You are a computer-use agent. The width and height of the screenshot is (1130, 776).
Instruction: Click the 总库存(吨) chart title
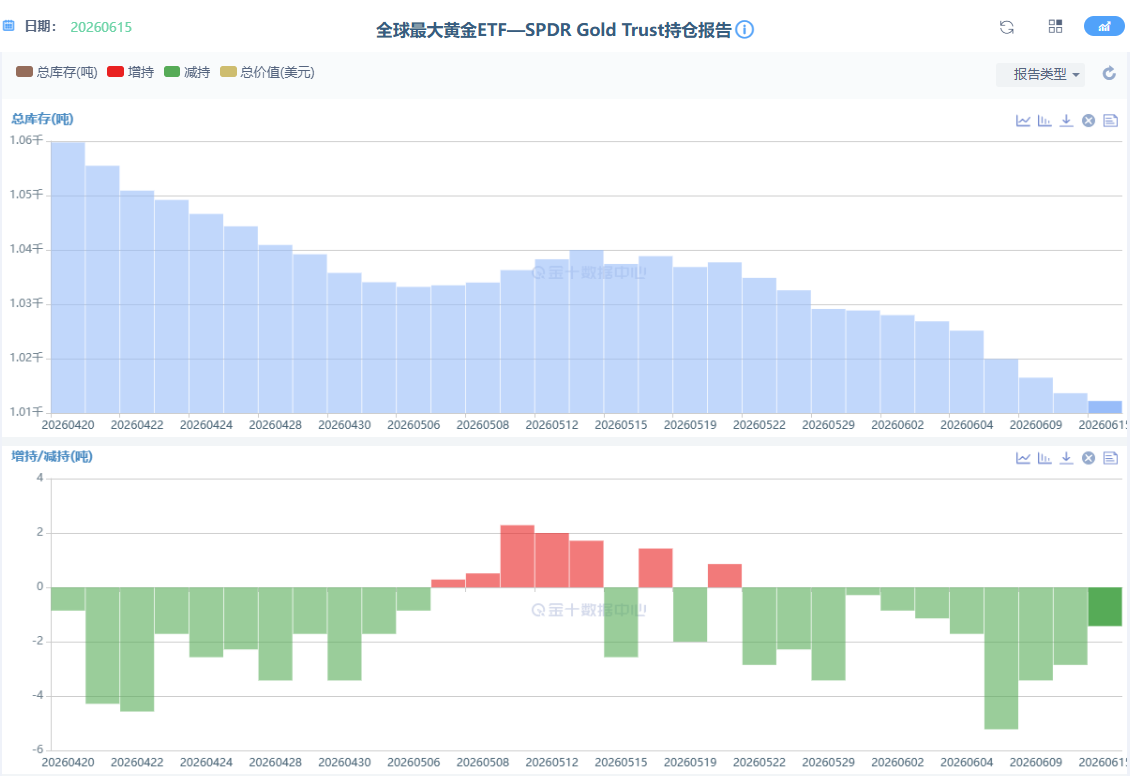click(43, 119)
